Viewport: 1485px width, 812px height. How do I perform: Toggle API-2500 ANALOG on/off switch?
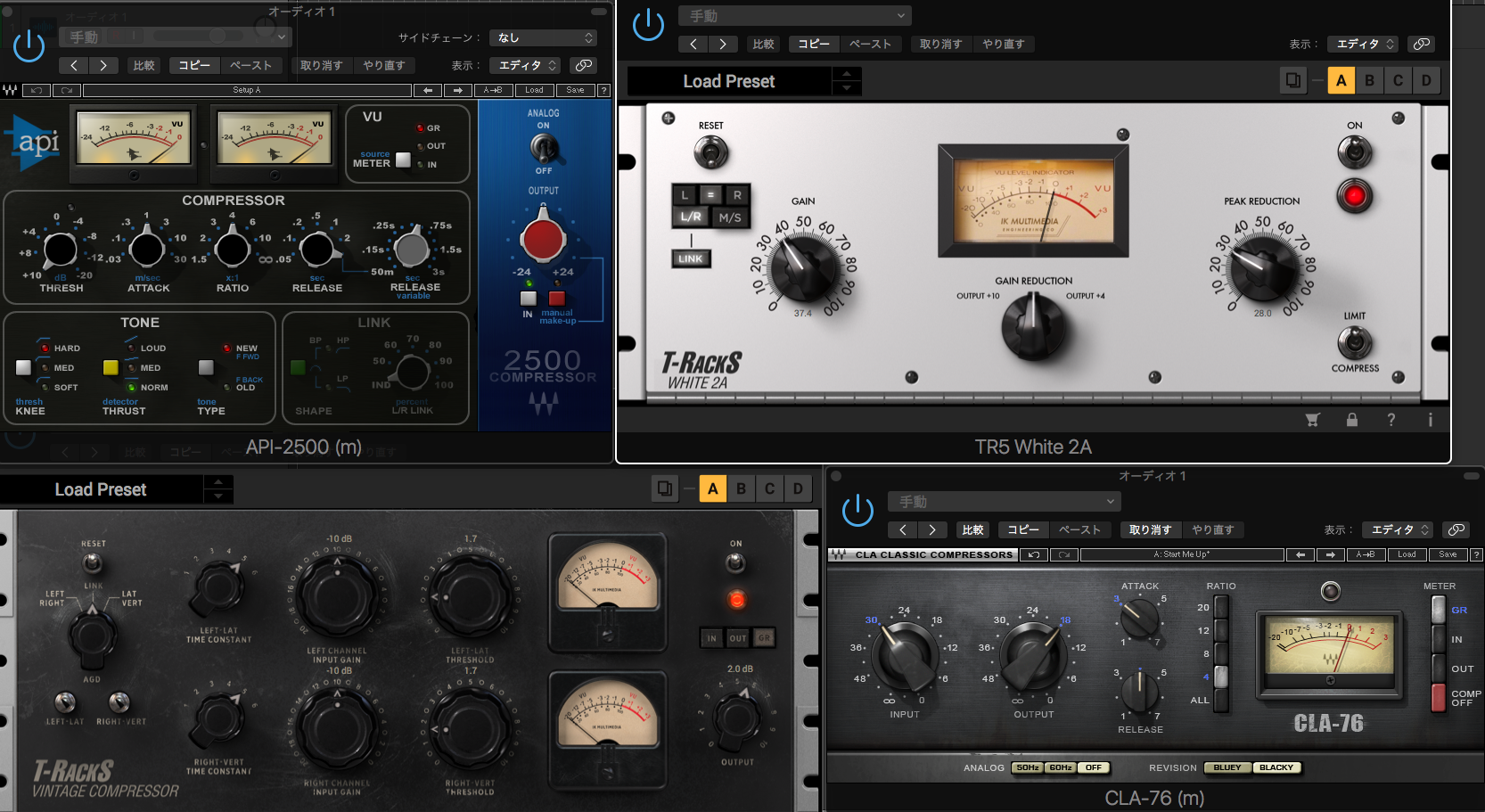point(543,147)
